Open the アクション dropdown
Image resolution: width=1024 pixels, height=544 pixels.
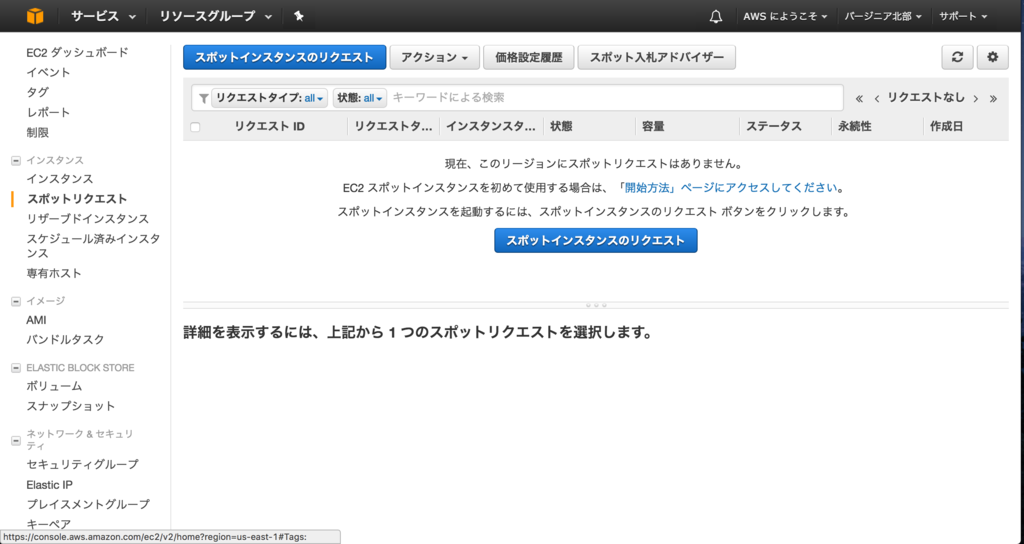[x=435, y=57]
